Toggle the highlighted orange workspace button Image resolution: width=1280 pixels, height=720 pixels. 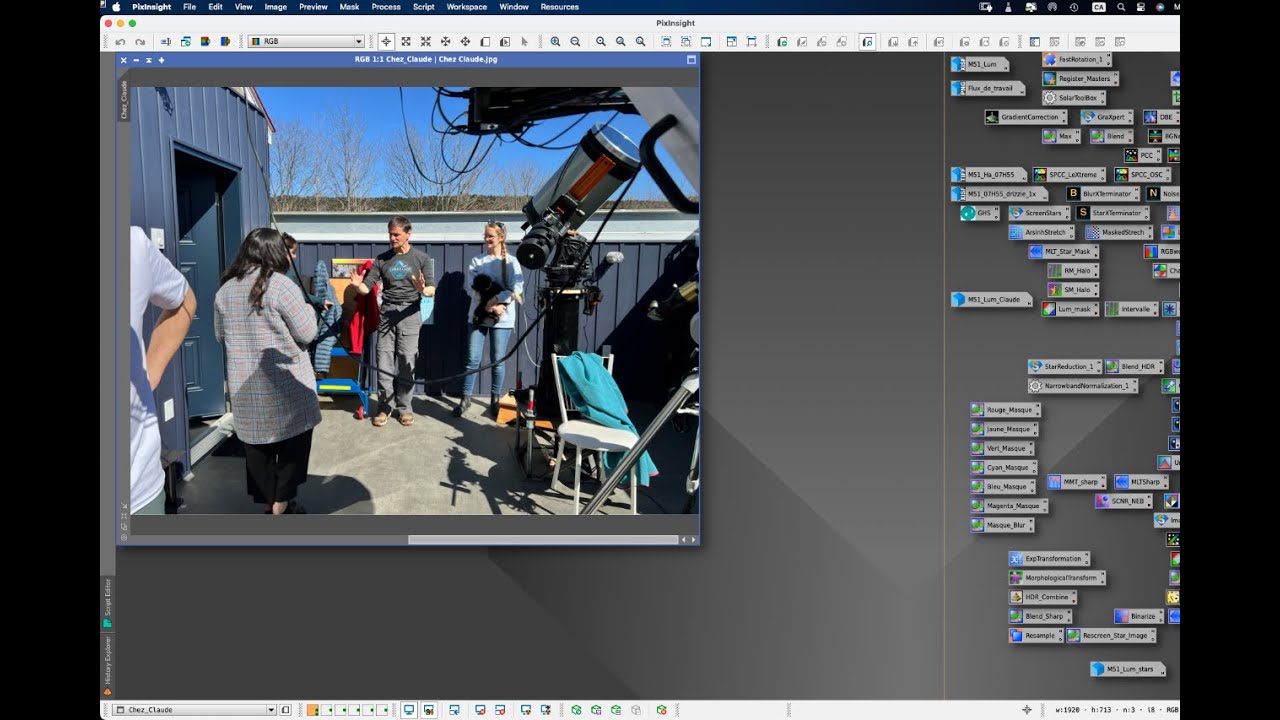(x=313, y=710)
